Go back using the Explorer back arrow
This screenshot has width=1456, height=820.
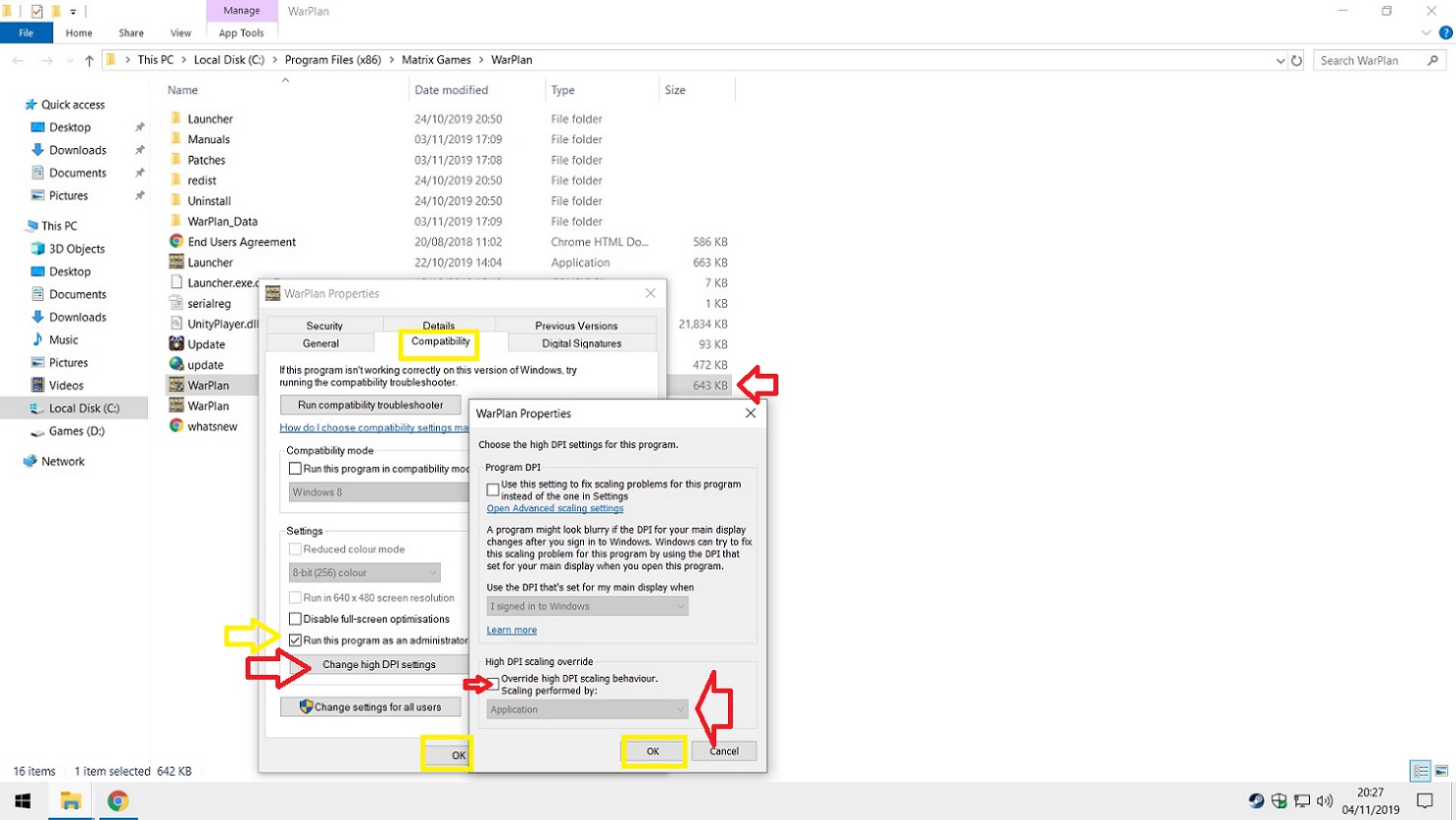coord(18,60)
